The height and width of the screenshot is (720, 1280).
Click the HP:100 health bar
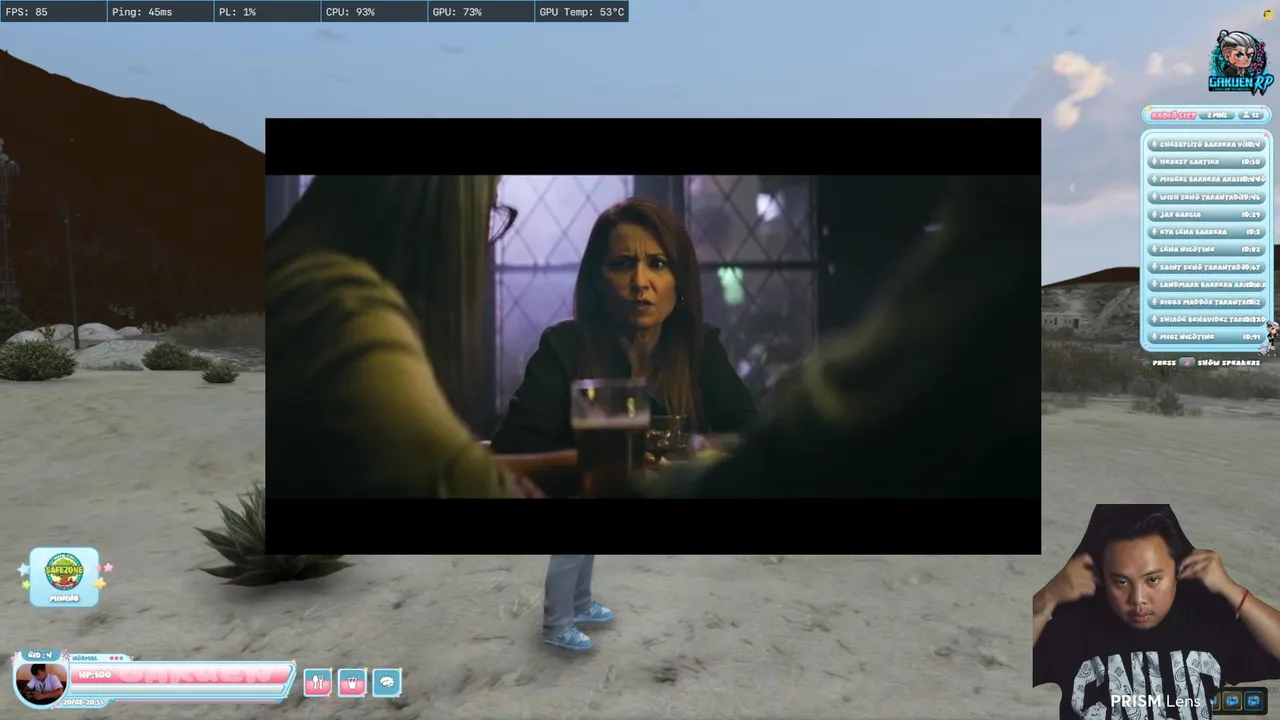pyautogui.click(x=181, y=674)
